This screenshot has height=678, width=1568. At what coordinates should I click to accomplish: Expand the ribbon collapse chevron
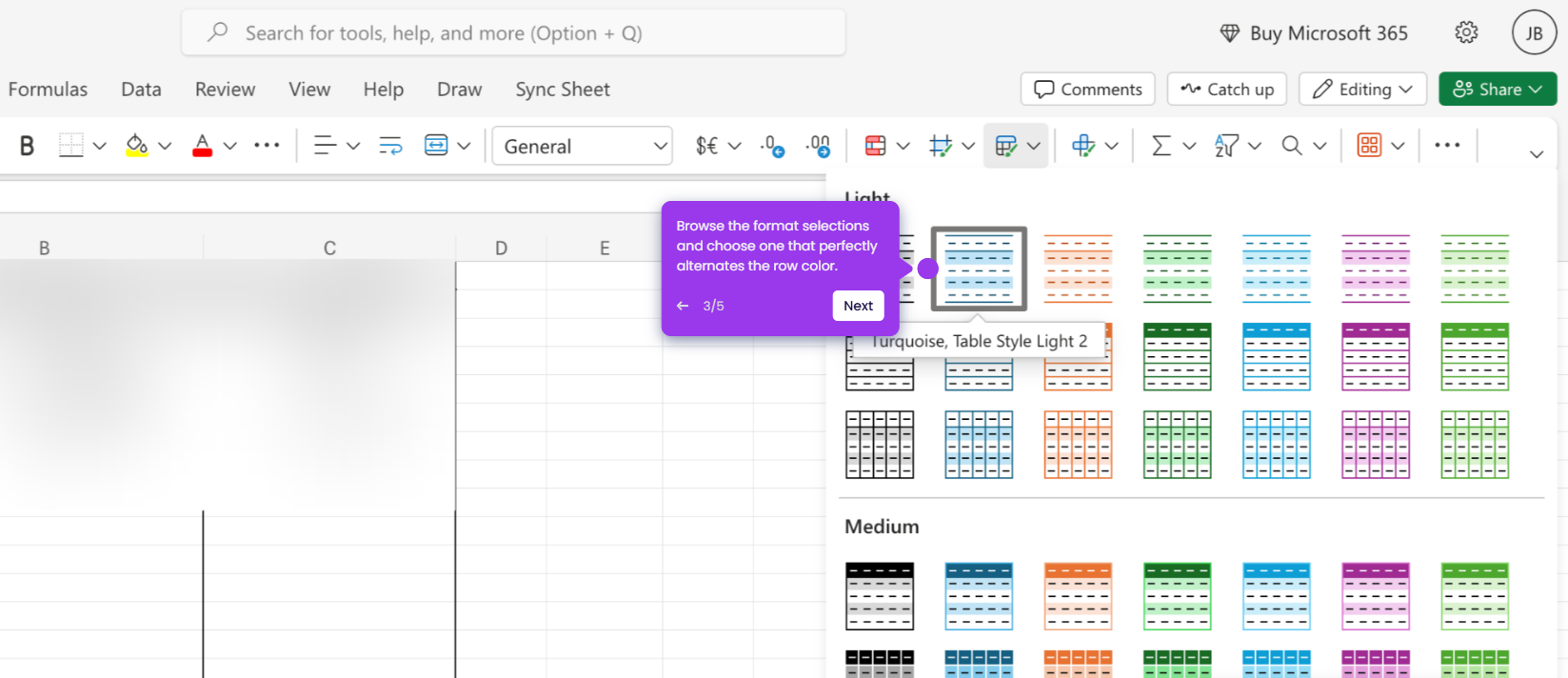click(x=1537, y=153)
